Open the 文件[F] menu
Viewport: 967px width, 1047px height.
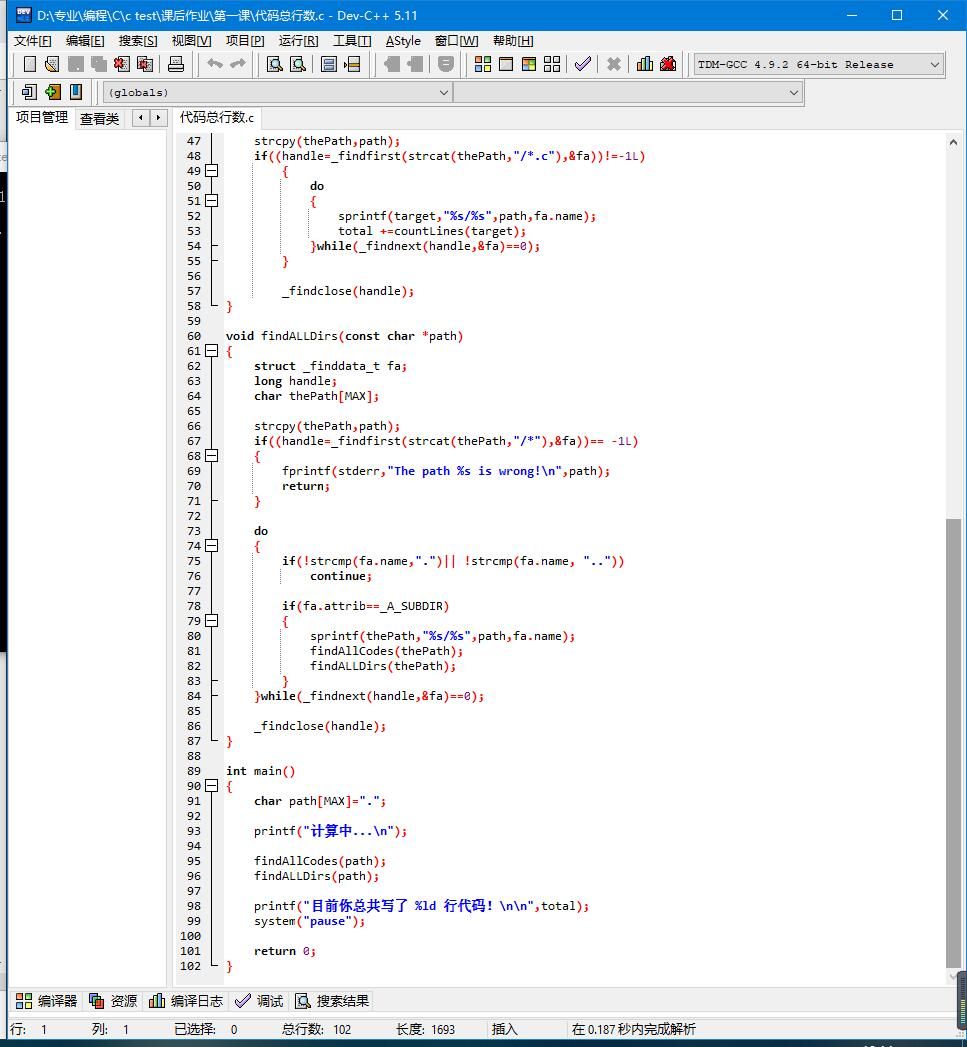33,41
